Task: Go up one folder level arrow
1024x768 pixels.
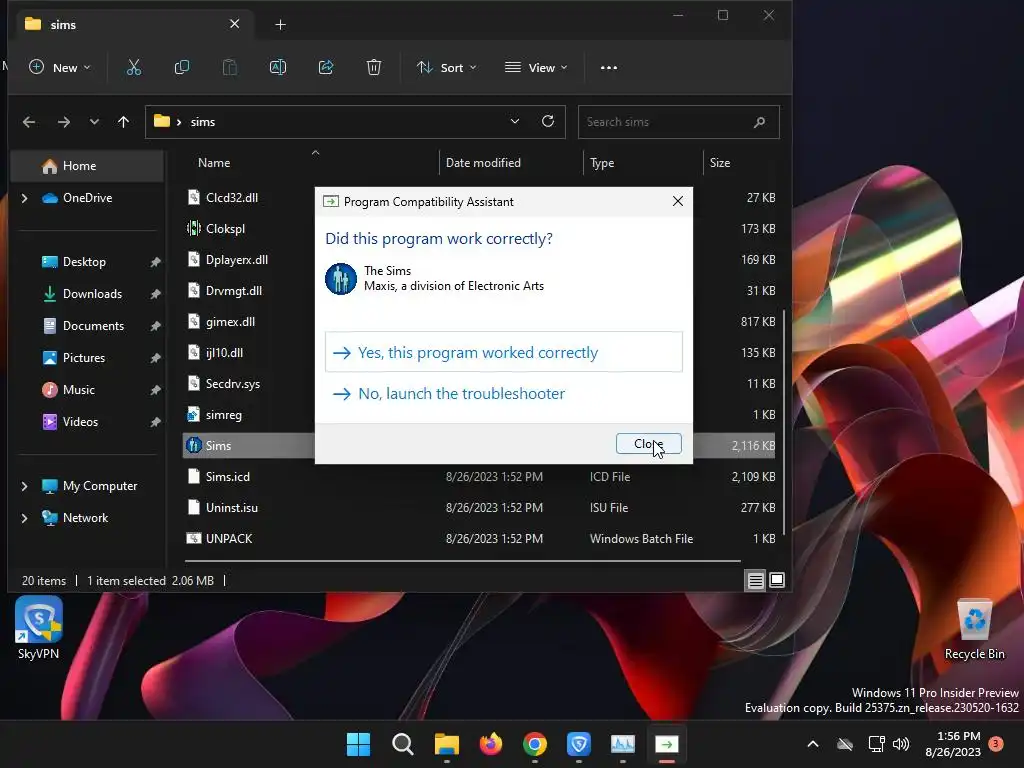Action: pyautogui.click(x=123, y=122)
